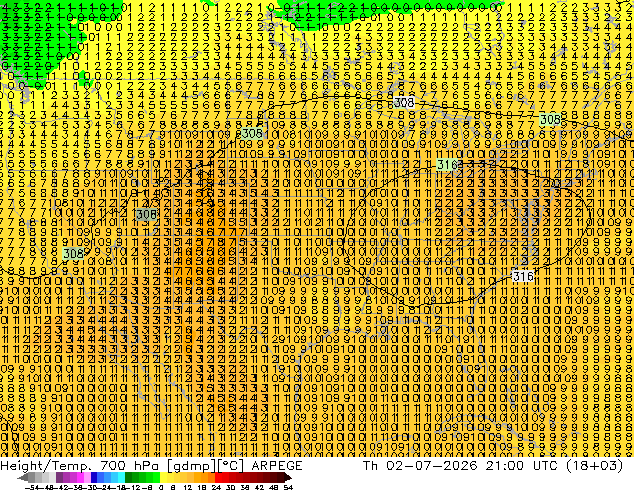The image size is (634, 490).
Task: Select the bright yellow legend swatch above 0
Action: pos(163,478)
